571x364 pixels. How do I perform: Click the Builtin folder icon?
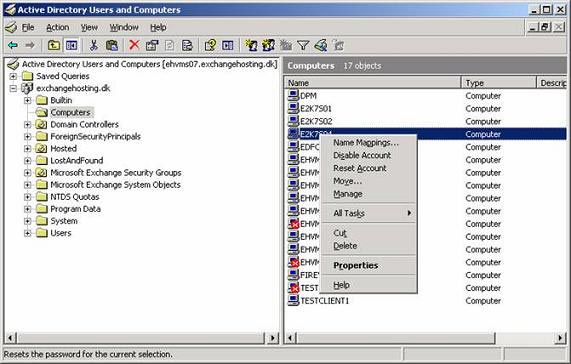tap(42, 100)
